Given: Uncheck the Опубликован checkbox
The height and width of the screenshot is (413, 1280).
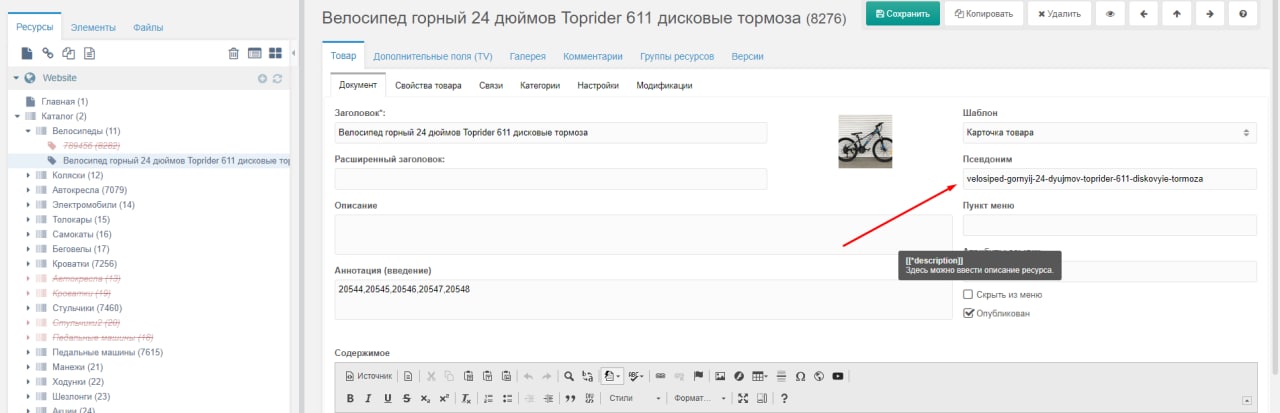Looking at the screenshot, I should click(968, 313).
